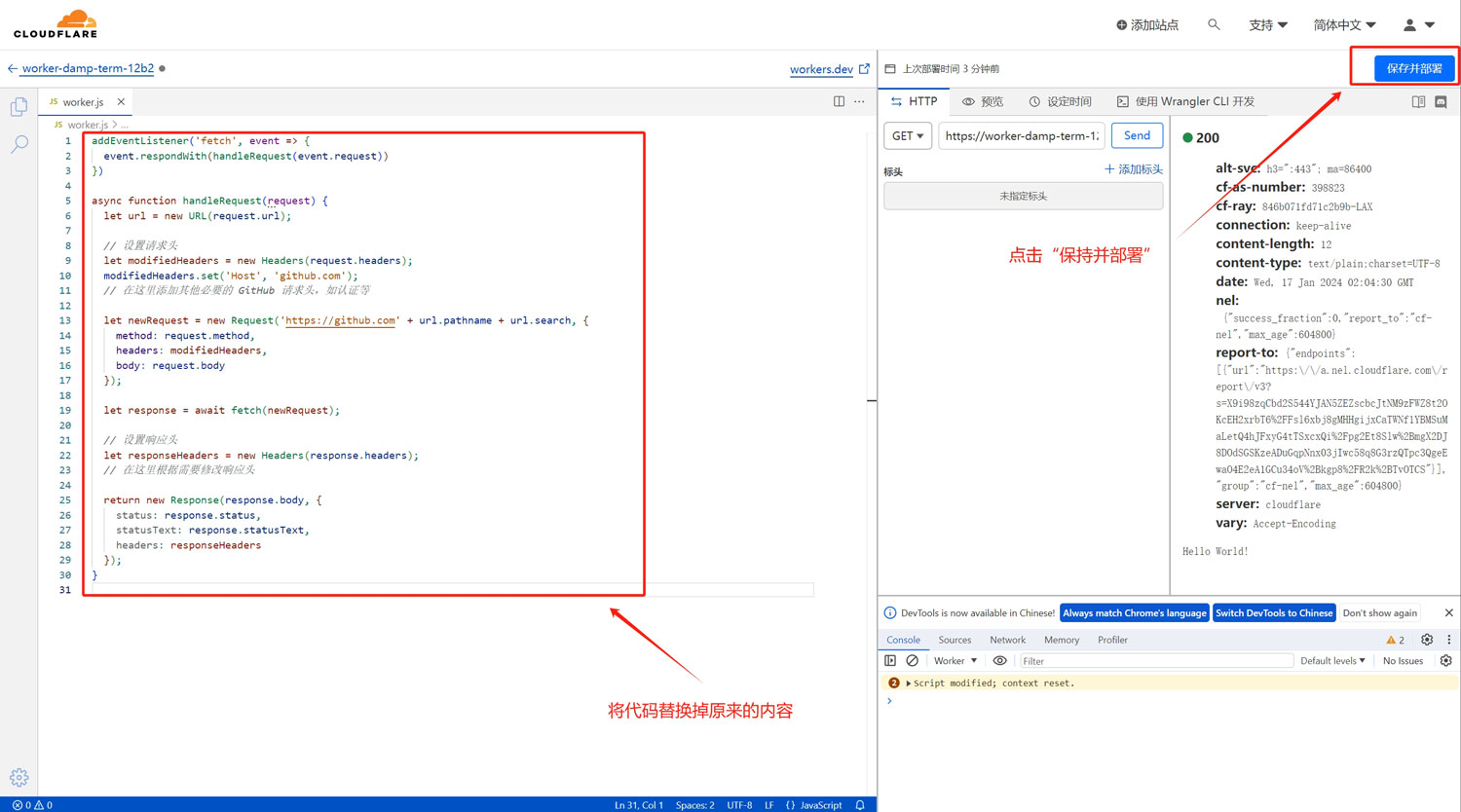Select the DevTools Profiler tab
The image size is (1461, 812).
(1112, 640)
